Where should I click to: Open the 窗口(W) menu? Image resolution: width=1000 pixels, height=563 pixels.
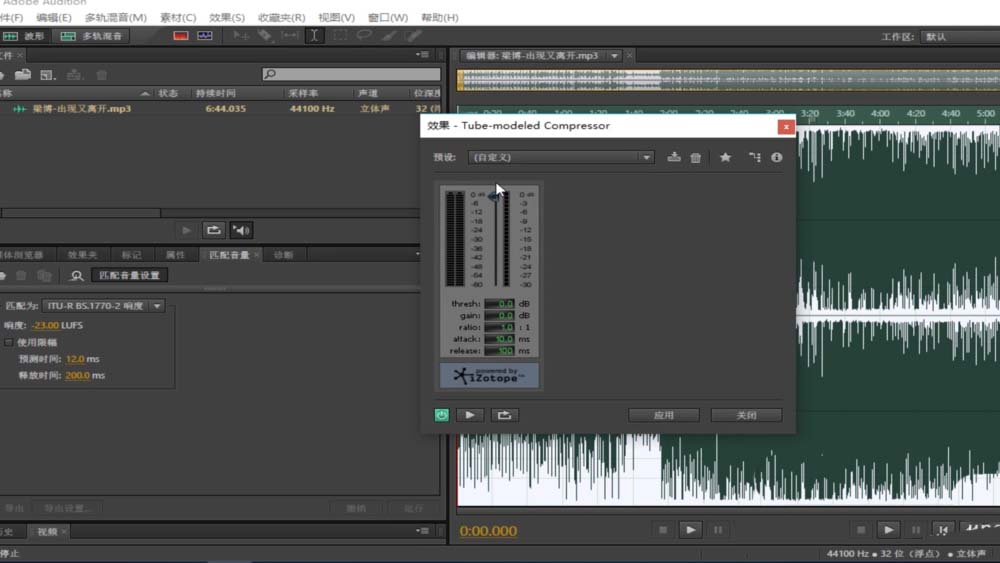(388, 17)
